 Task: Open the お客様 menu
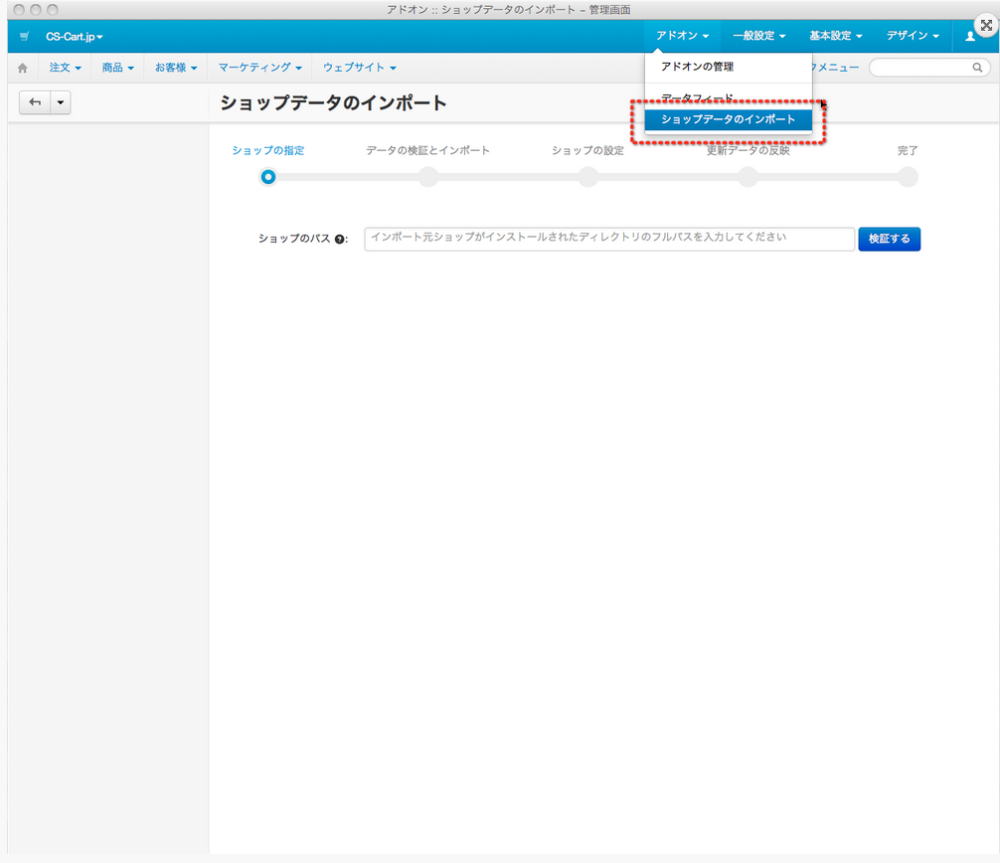tap(176, 68)
